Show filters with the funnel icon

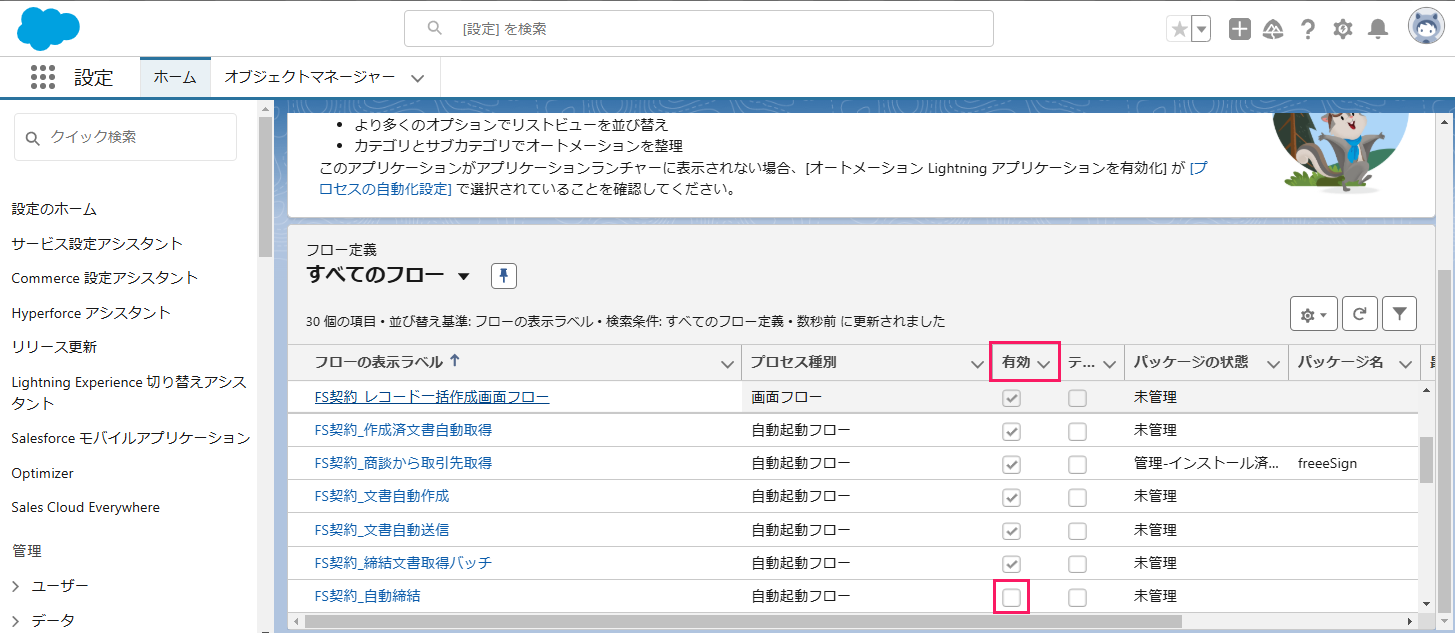(1399, 314)
